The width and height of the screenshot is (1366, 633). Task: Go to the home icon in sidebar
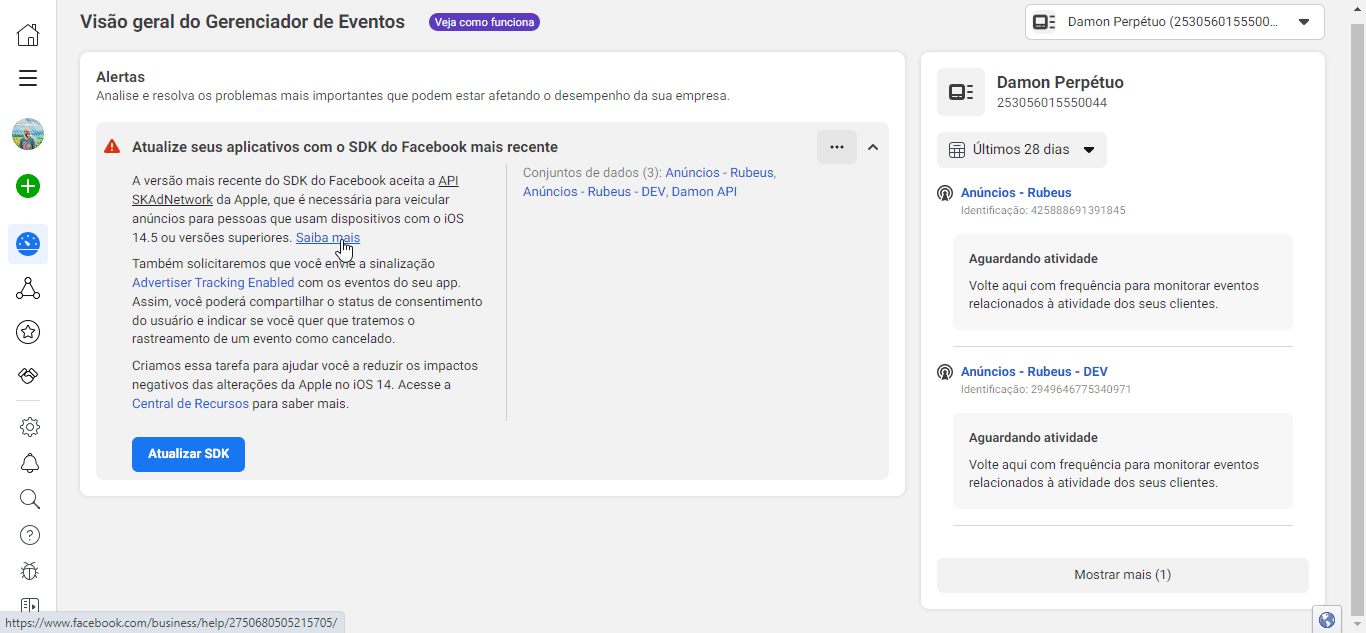pos(28,35)
